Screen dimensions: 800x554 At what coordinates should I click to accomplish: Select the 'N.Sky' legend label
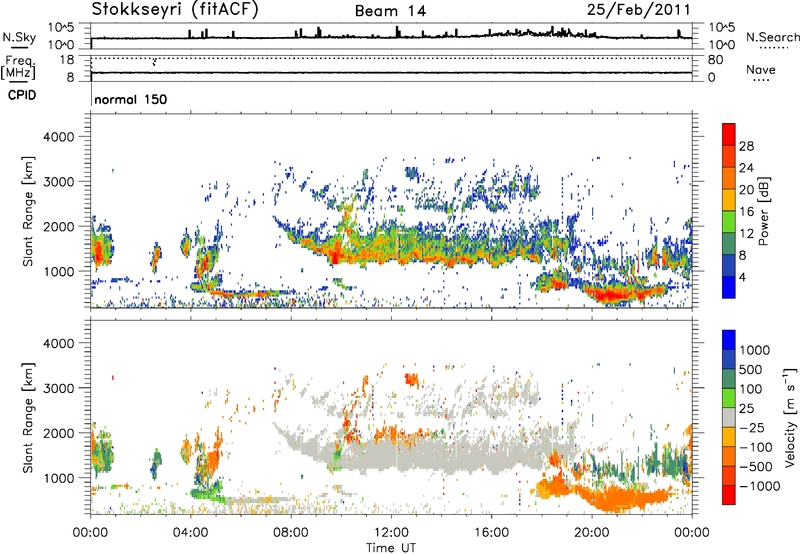[19, 37]
